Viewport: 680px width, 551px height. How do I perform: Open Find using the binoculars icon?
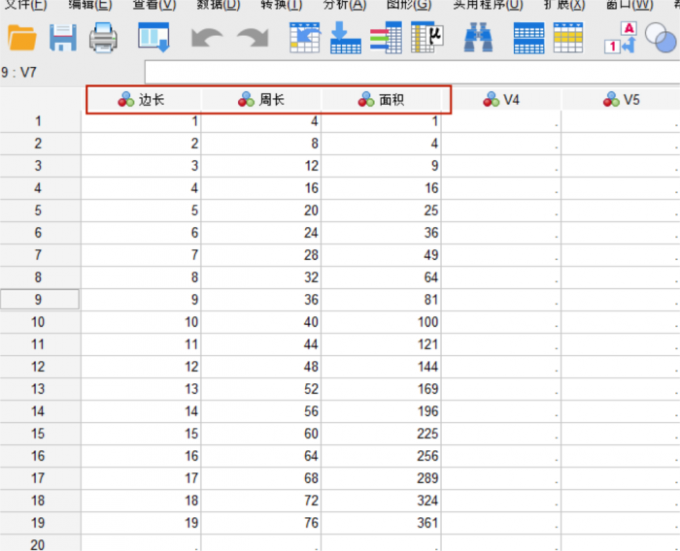[x=479, y=38]
